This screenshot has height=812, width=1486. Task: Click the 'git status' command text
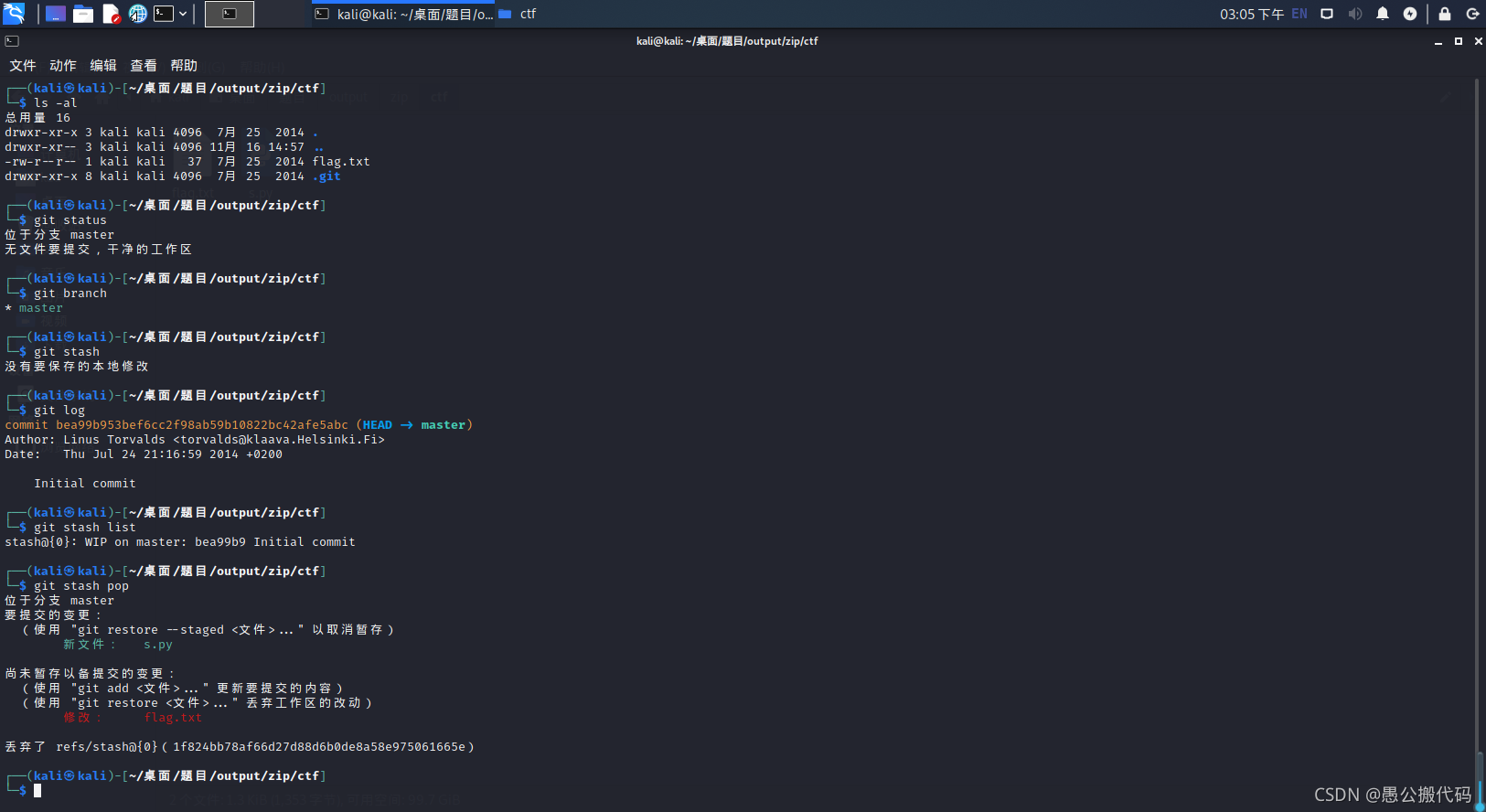(x=70, y=220)
